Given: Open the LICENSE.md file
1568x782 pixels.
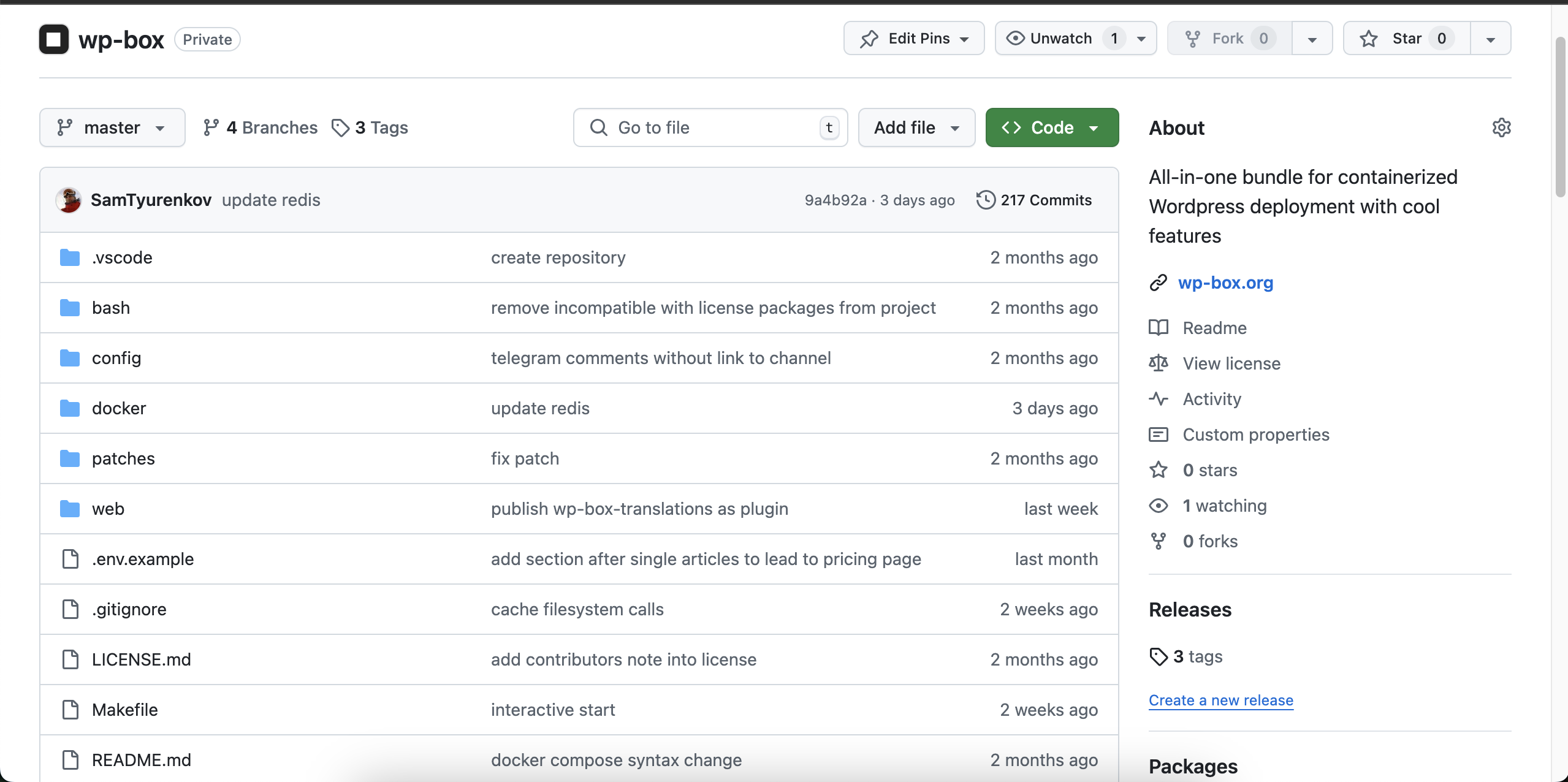Looking at the screenshot, I should point(142,659).
